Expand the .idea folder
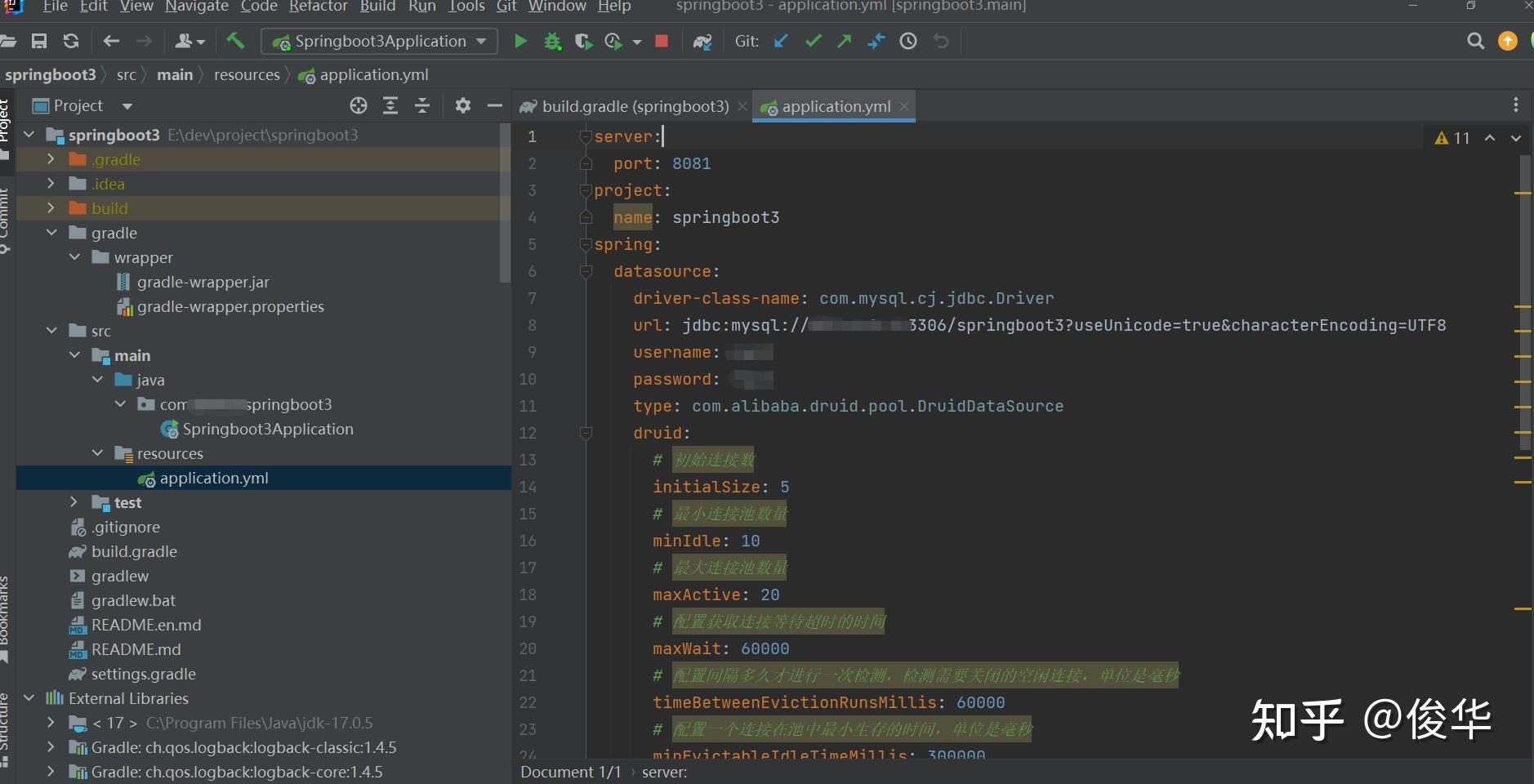The width and height of the screenshot is (1534, 784). (x=51, y=184)
